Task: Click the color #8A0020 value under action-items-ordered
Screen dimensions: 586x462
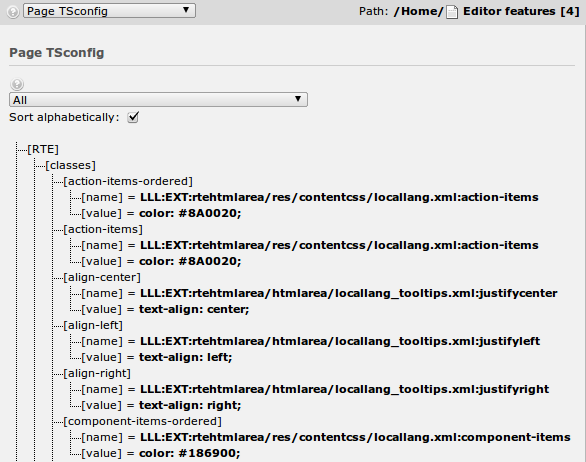Action: [190, 213]
